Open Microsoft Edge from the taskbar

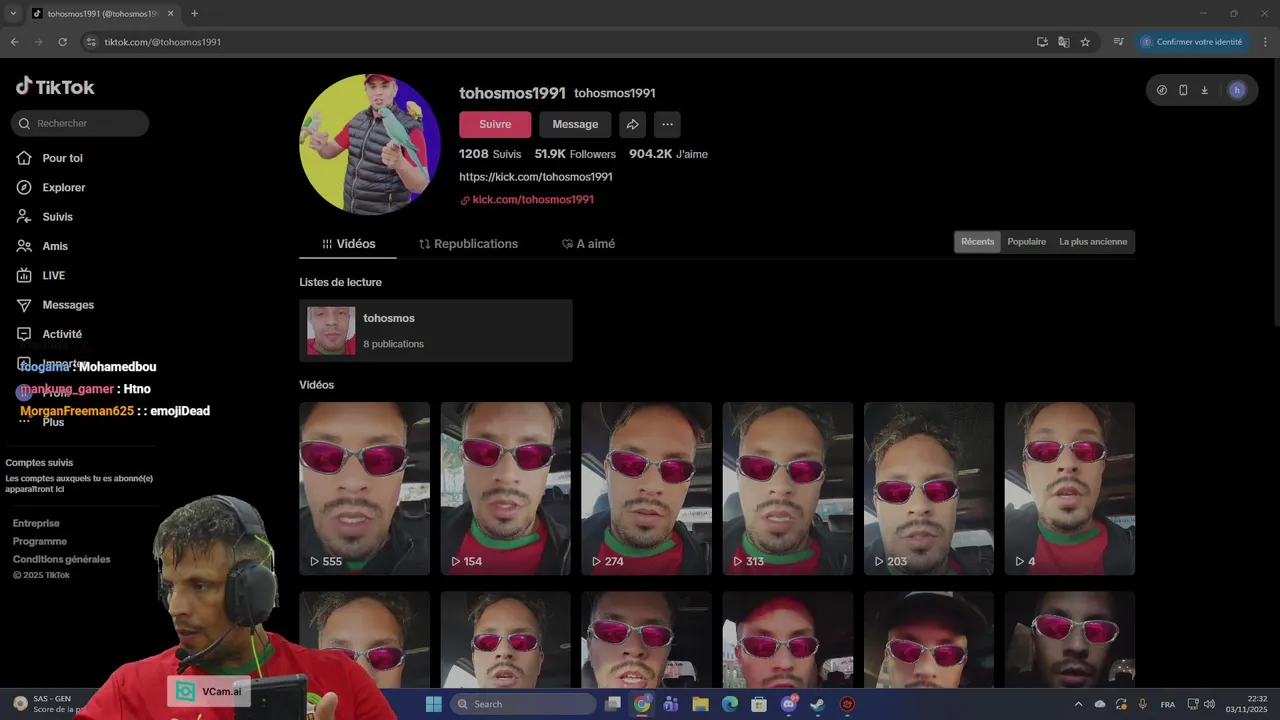pyautogui.click(x=730, y=704)
